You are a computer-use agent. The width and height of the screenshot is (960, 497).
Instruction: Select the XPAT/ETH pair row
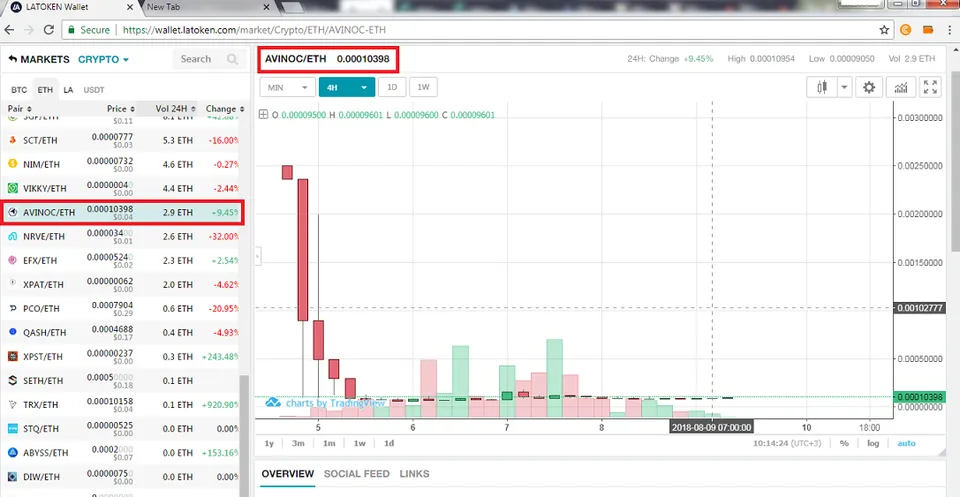(x=121, y=285)
